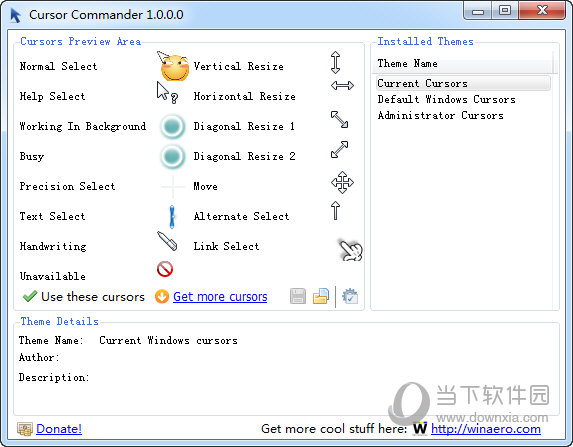Click the Diagonal Resize 1 arrow preview
Screen dimensions: 573x447
(339, 120)
